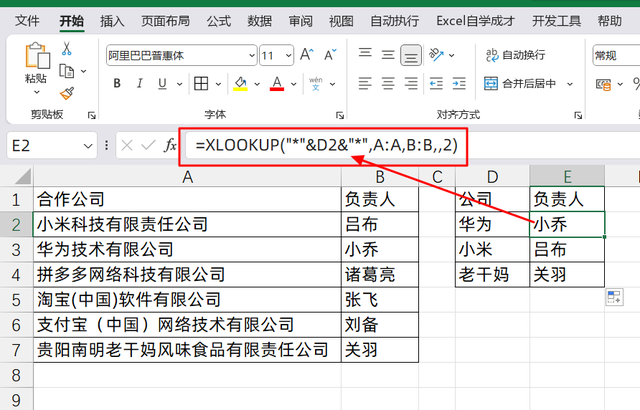Click the Paste clipboard icon
Screen dimensions: 640x410
pos(37,55)
